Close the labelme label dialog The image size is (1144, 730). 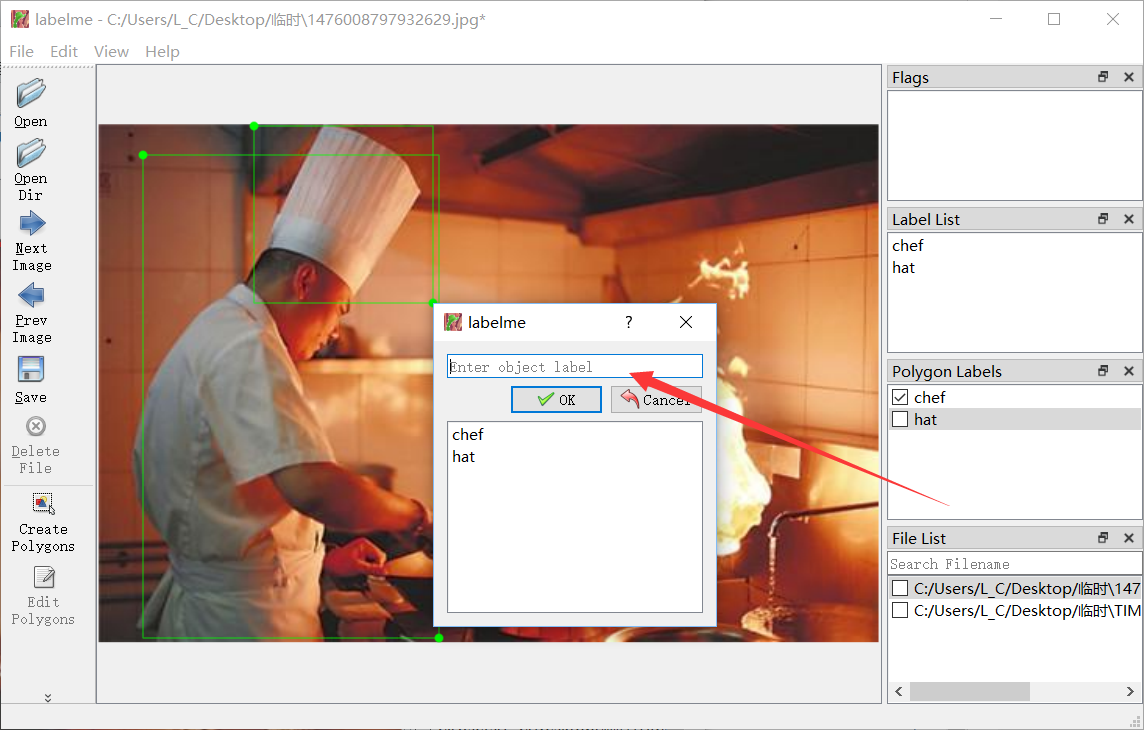[686, 322]
